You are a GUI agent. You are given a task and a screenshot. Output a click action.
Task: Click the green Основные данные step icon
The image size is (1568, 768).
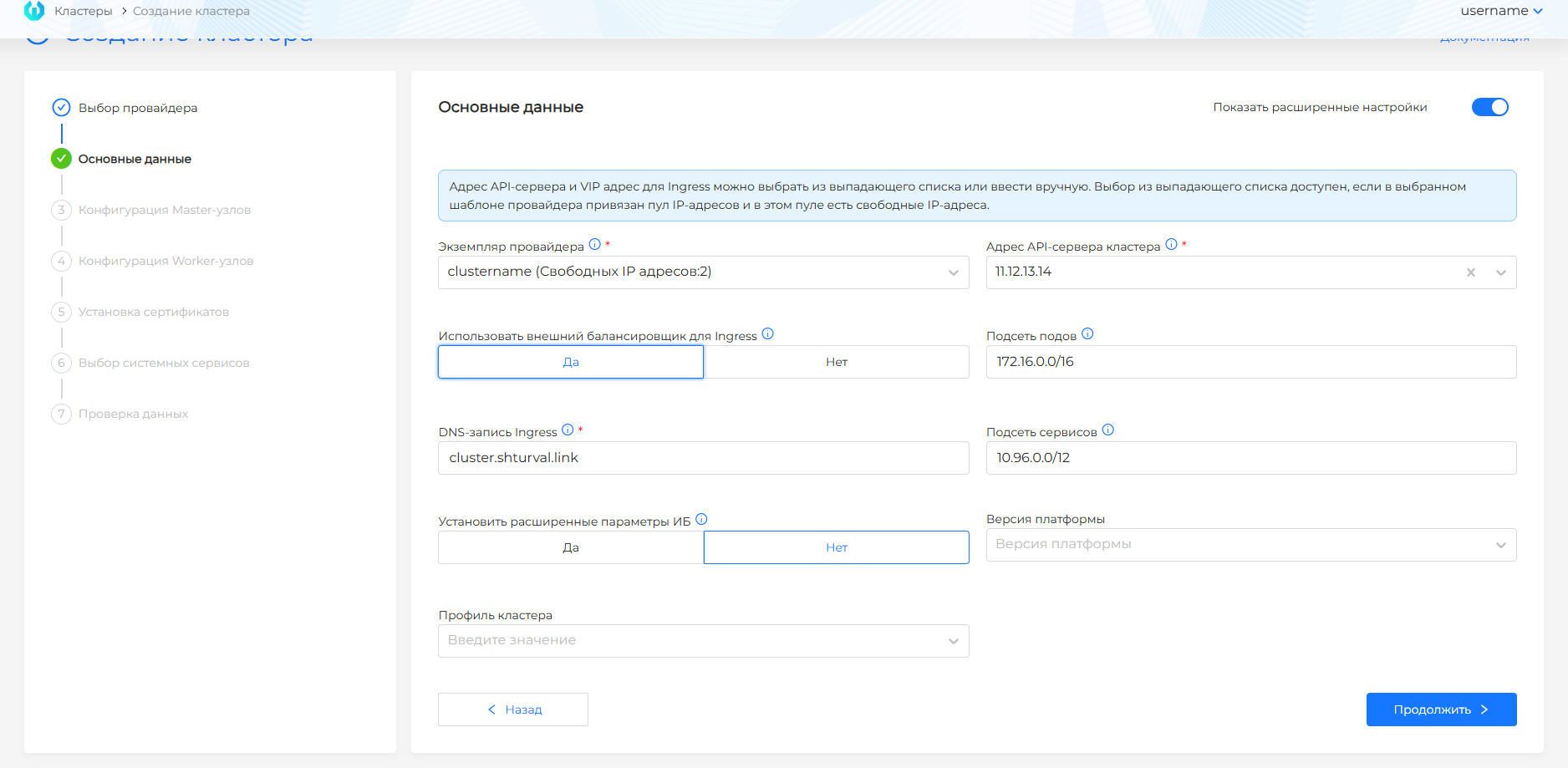coord(61,158)
